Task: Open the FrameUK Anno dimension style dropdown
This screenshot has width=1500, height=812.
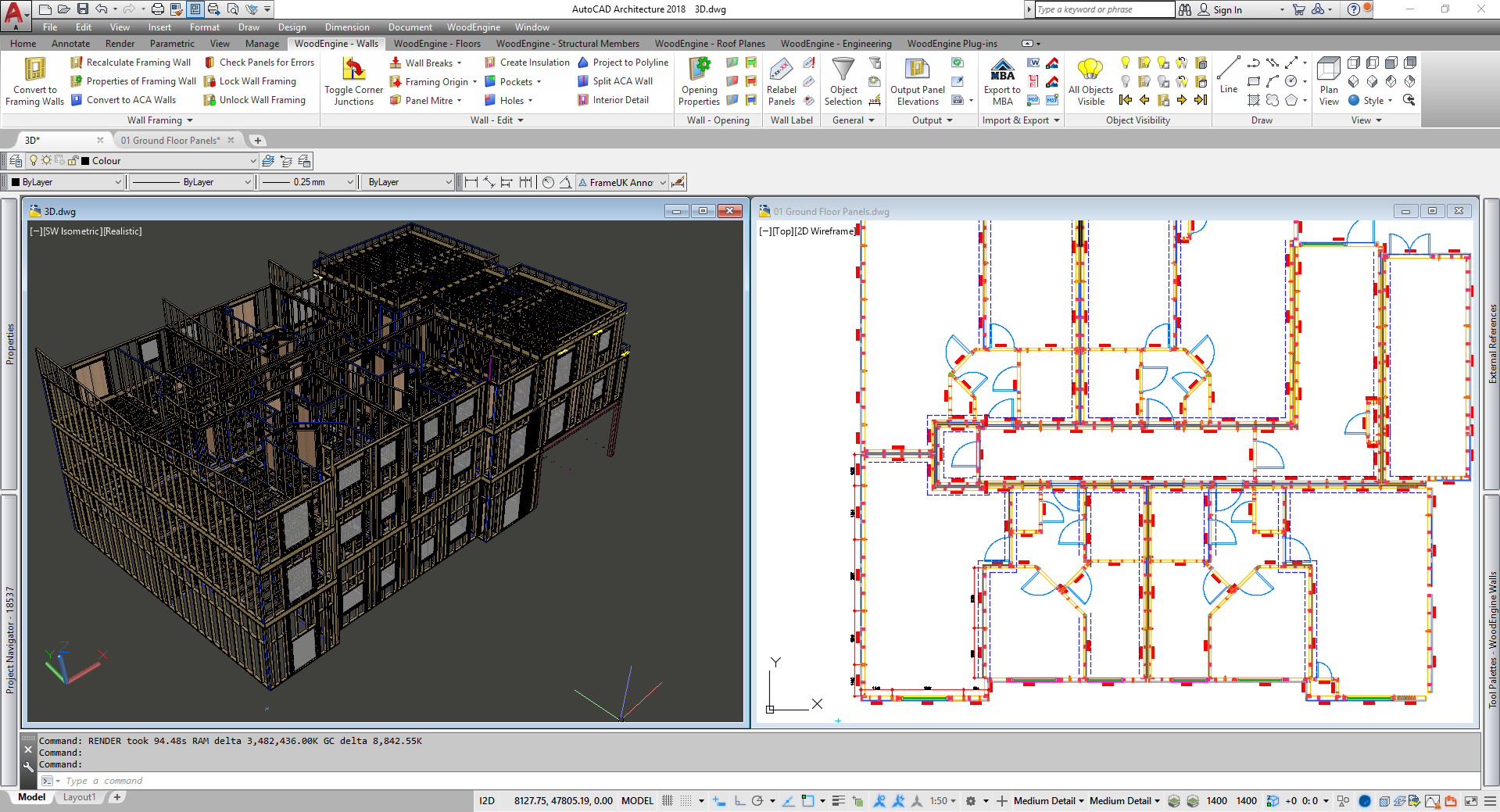Action: coord(622,182)
